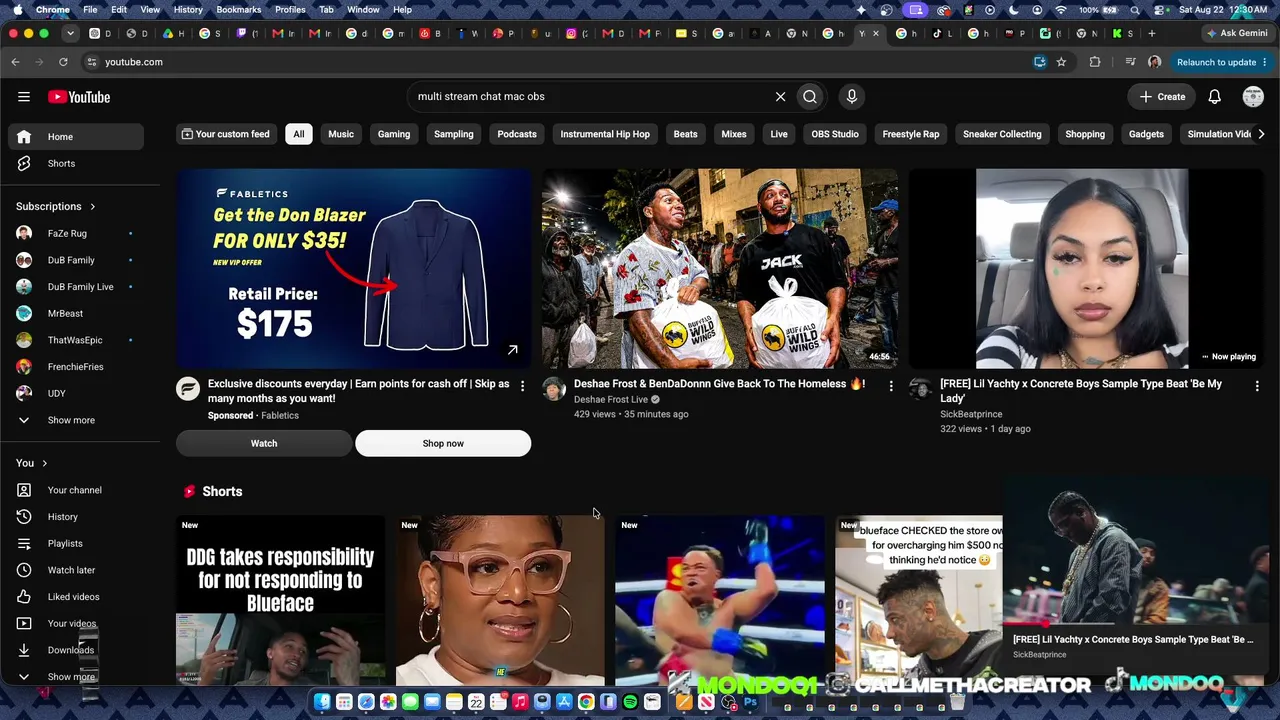The image size is (1280, 720).
Task: Open options for the Deshae Frost video
Action: pos(891,386)
